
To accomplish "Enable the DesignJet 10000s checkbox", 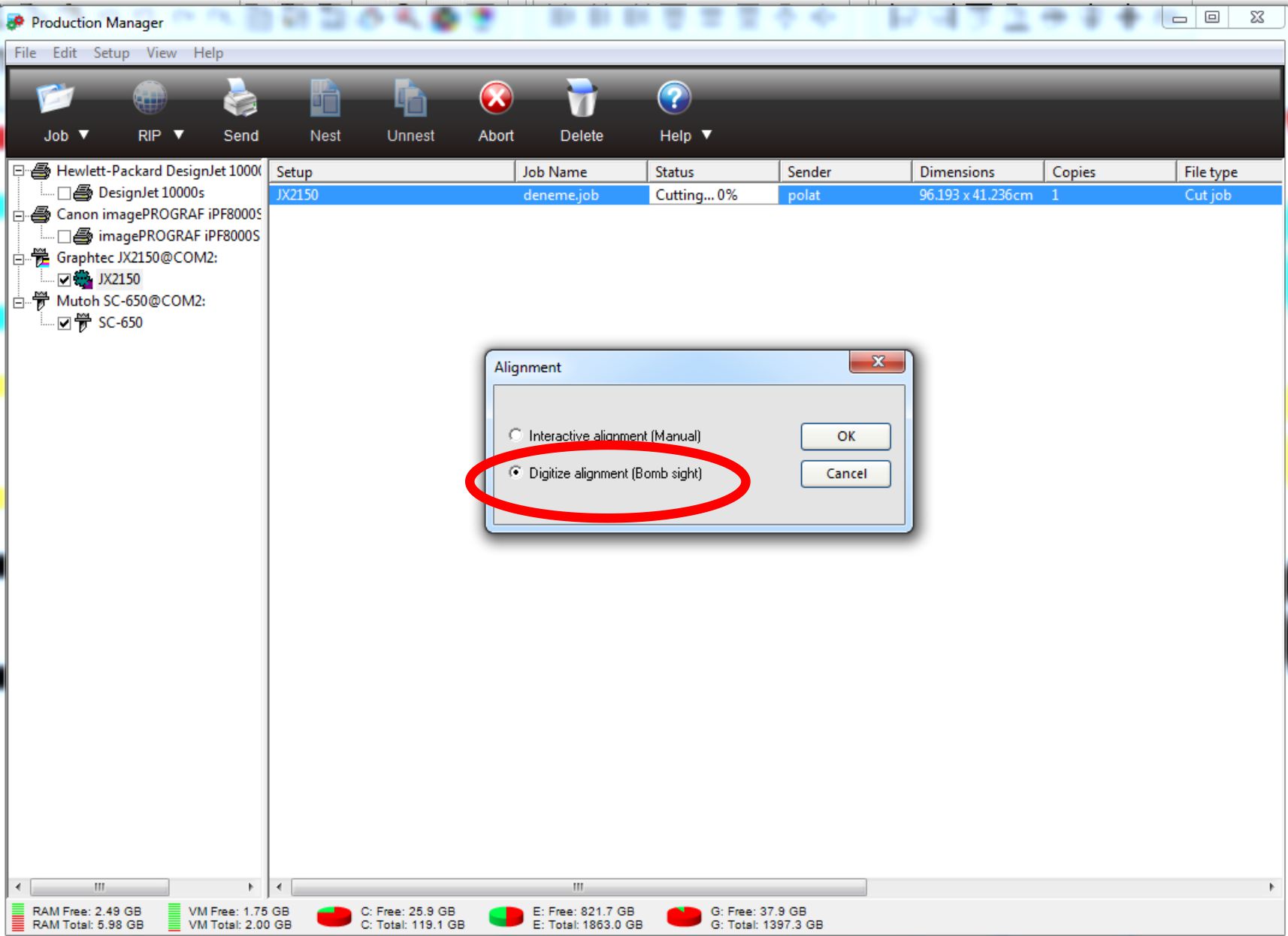I will [x=65, y=193].
